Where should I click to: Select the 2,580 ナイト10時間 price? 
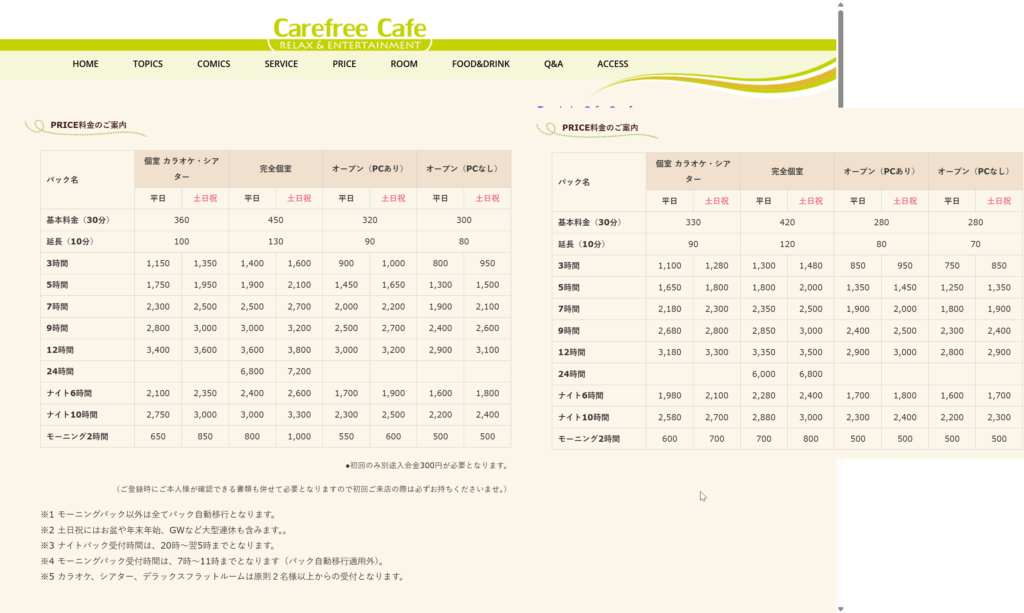pos(669,417)
